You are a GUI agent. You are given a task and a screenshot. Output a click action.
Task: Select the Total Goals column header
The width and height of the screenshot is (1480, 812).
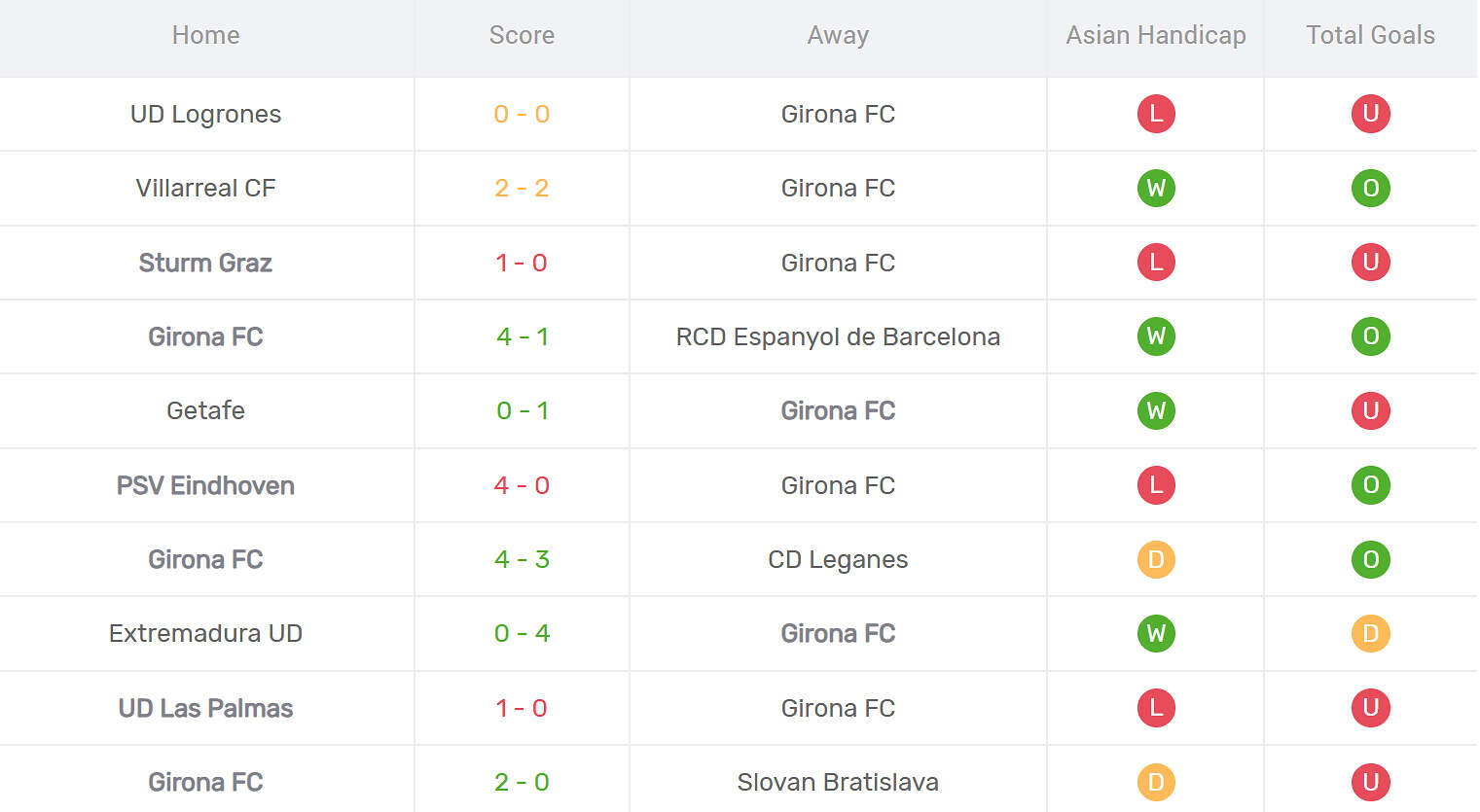tap(1370, 35)
